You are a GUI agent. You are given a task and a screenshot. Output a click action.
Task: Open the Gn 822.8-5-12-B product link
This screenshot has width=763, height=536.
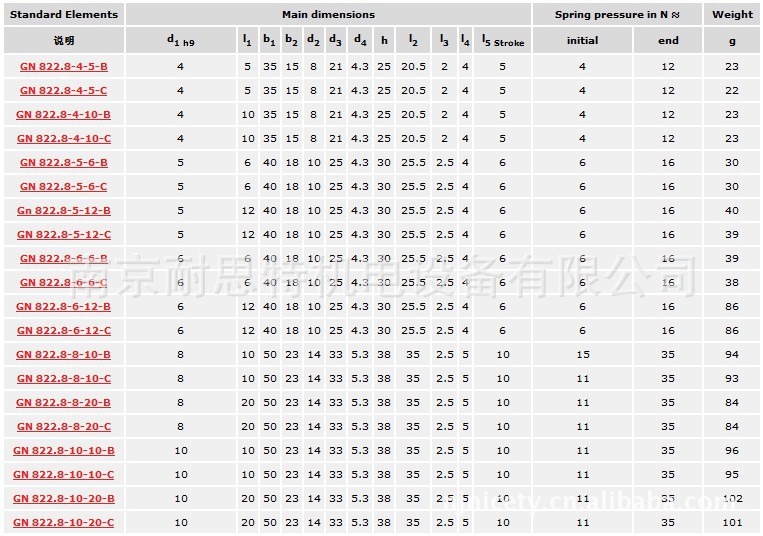(64, 210)
